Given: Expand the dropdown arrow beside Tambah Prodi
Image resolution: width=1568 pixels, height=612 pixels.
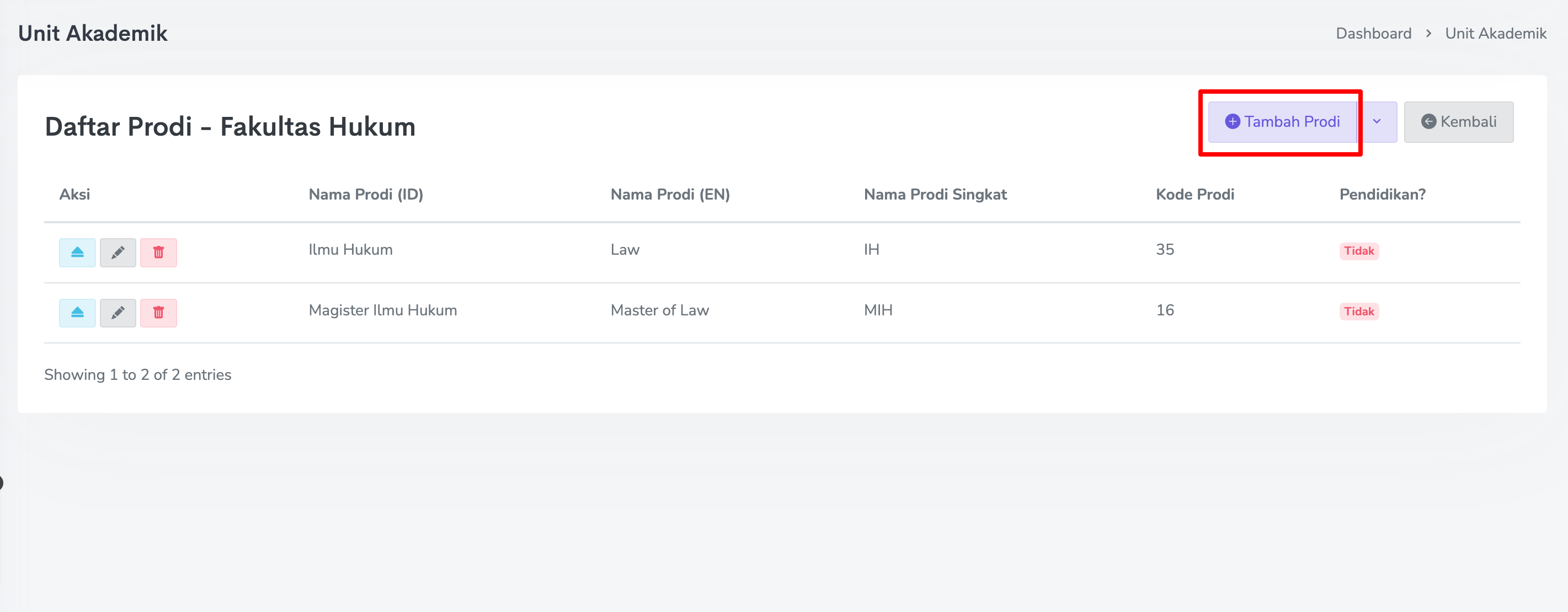Looking at the screenshot, I should tap(1377, 122).
